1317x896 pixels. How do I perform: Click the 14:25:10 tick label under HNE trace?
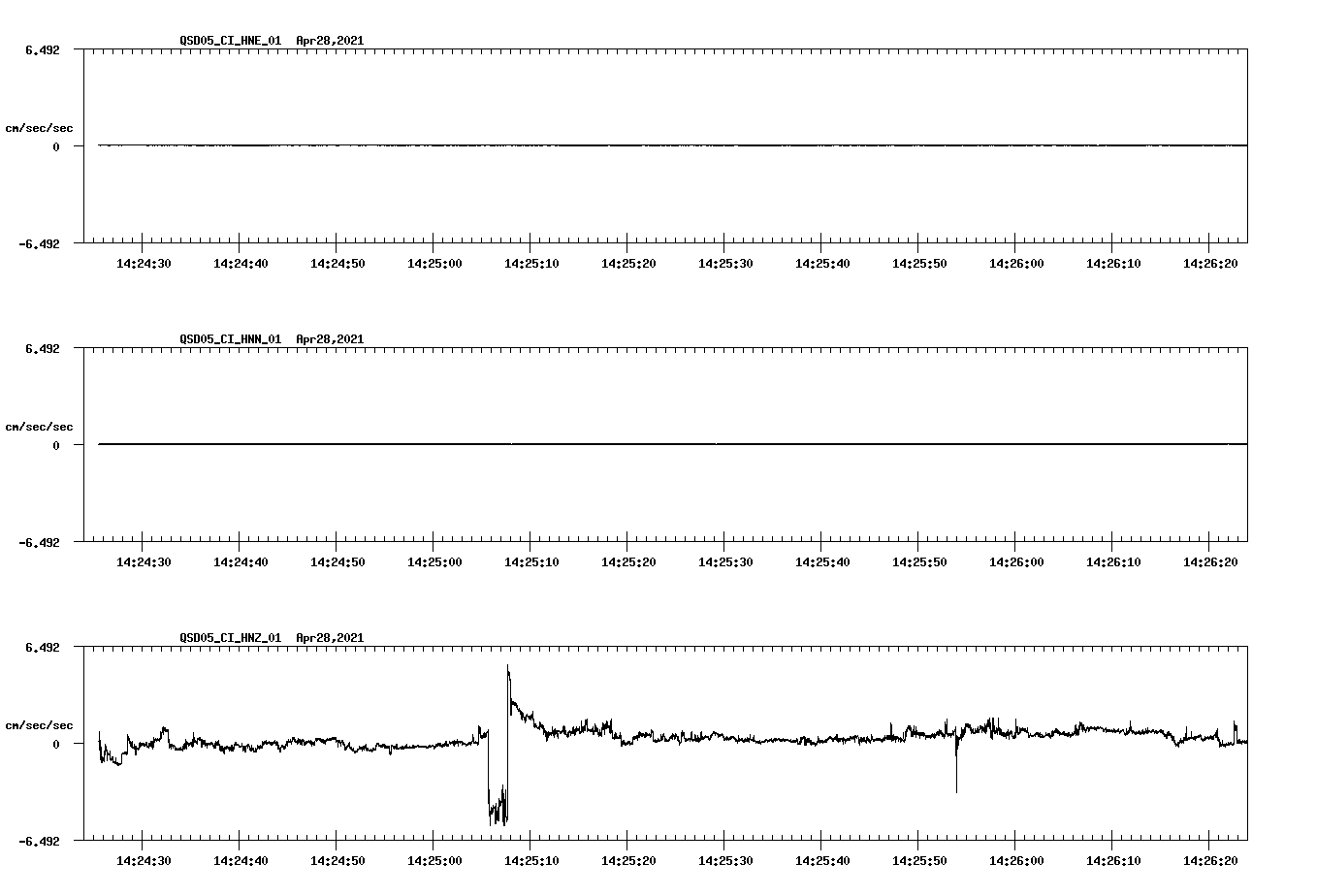(533, 262)
